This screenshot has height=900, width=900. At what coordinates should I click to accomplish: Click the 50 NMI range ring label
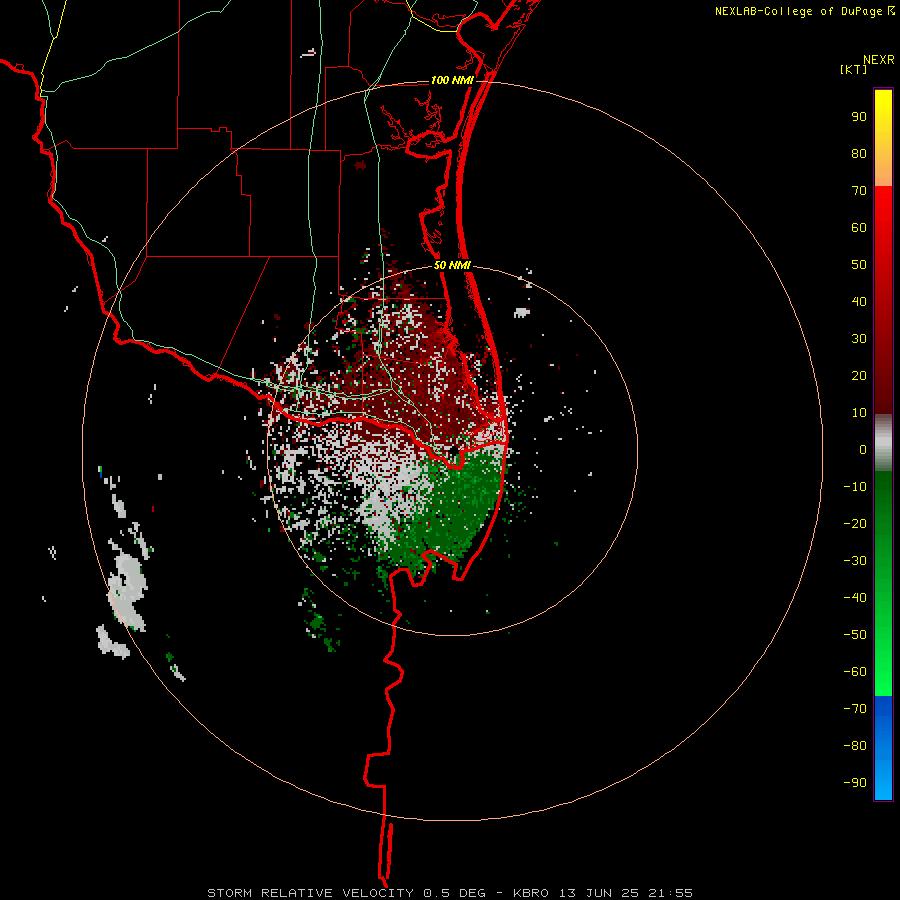[x=452, y=265]
